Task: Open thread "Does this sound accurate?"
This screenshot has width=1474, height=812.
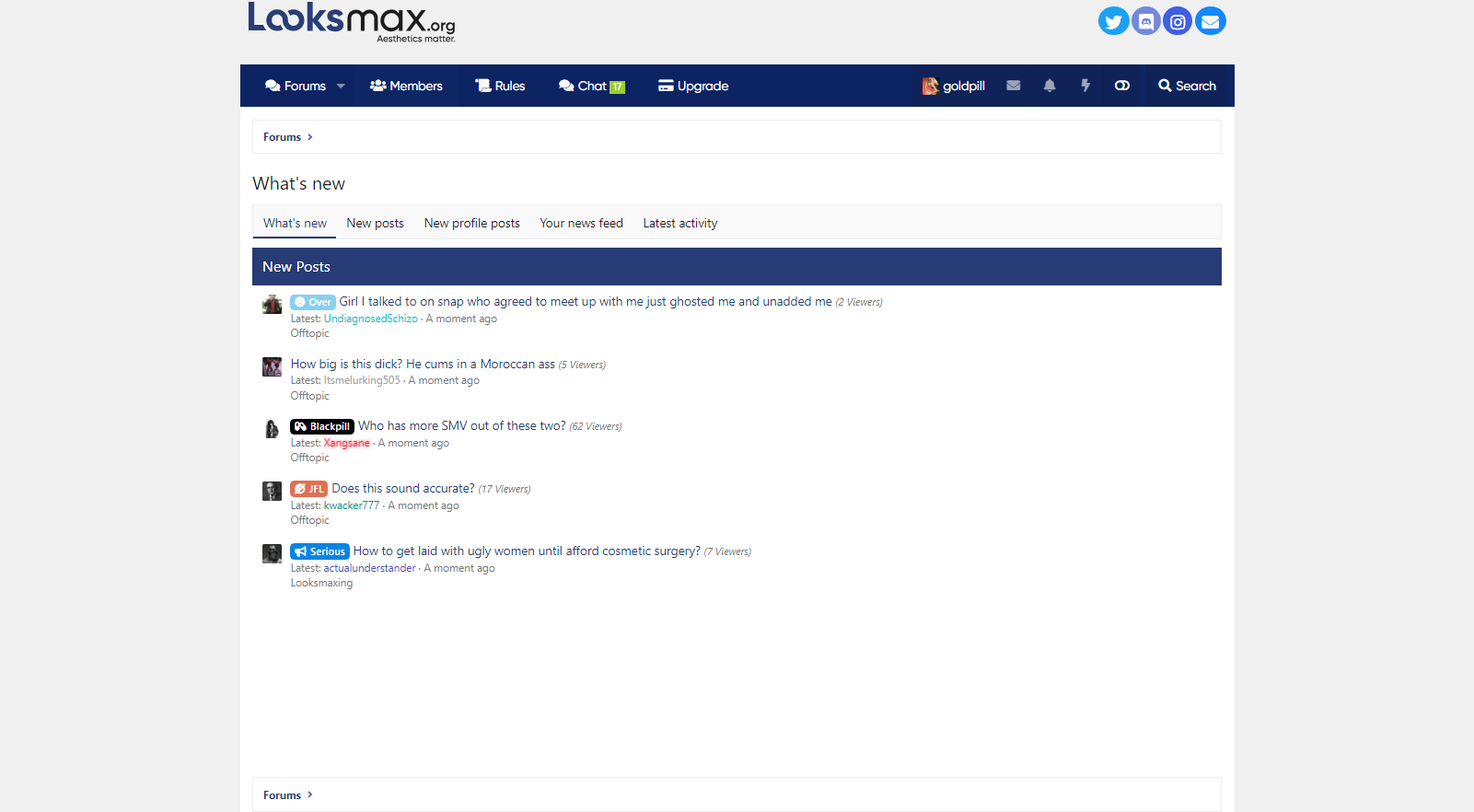Action: click(403, 488)
